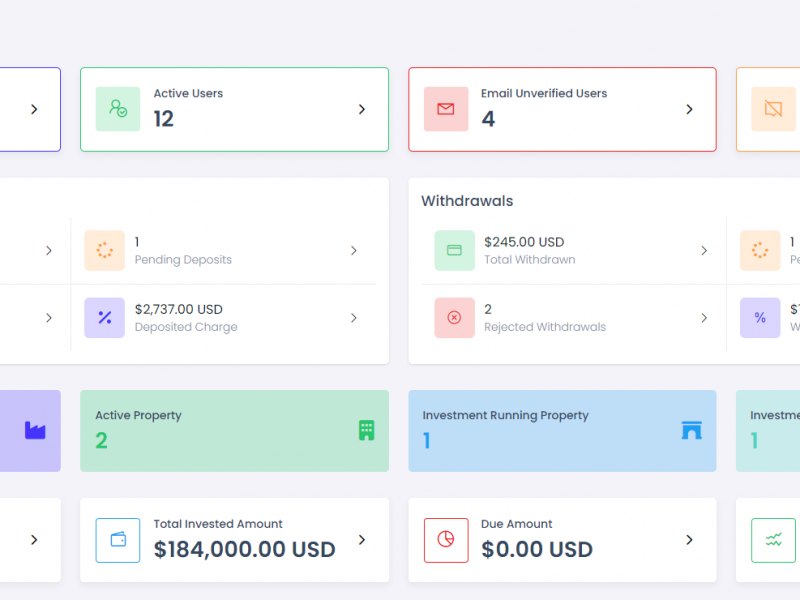800x600 pixels.
Task: Expand Email Unverified Users chevron arrow
Action: point(689,109)
